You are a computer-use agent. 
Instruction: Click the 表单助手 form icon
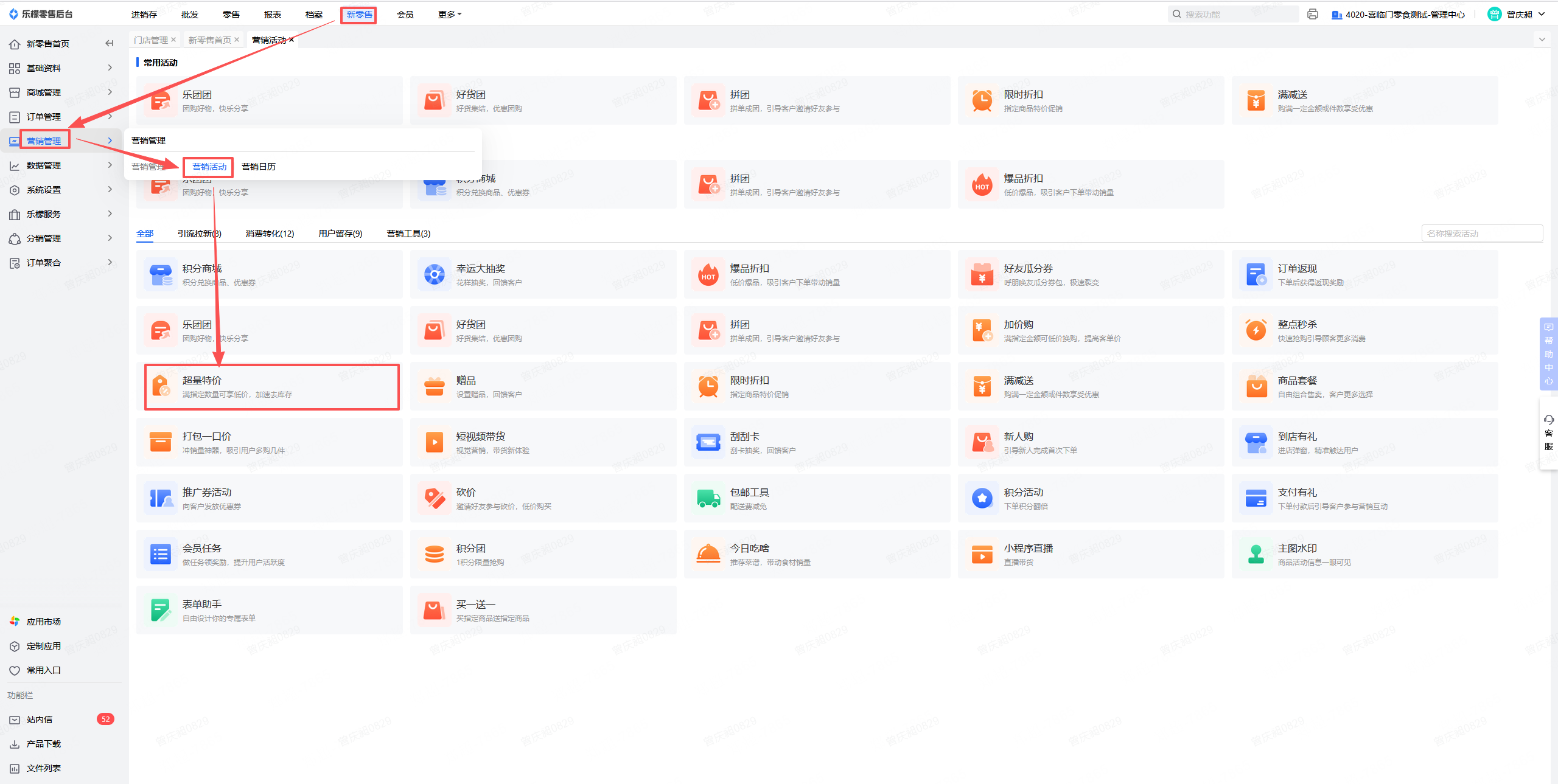point(161,611)
